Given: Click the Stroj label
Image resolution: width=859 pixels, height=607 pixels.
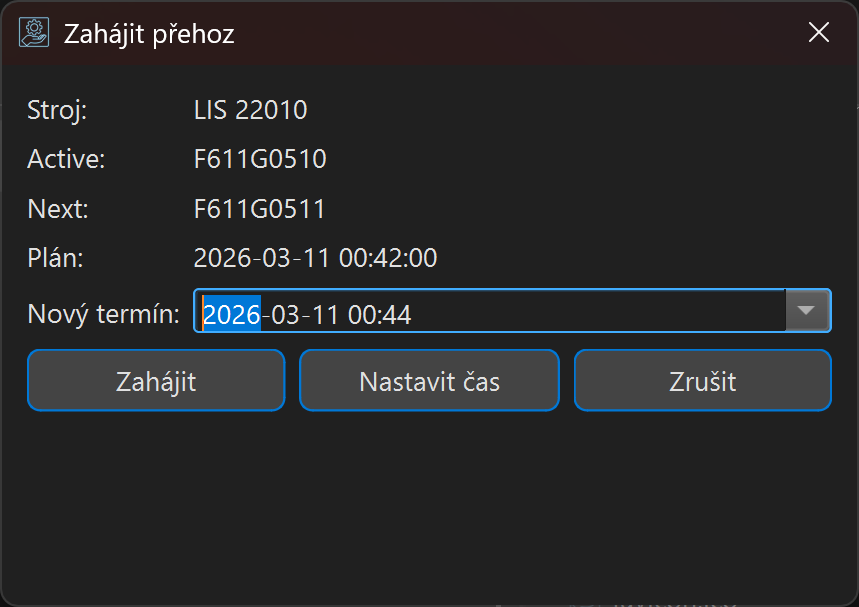Looking at the screenshot, I should (x=57, y=109).
